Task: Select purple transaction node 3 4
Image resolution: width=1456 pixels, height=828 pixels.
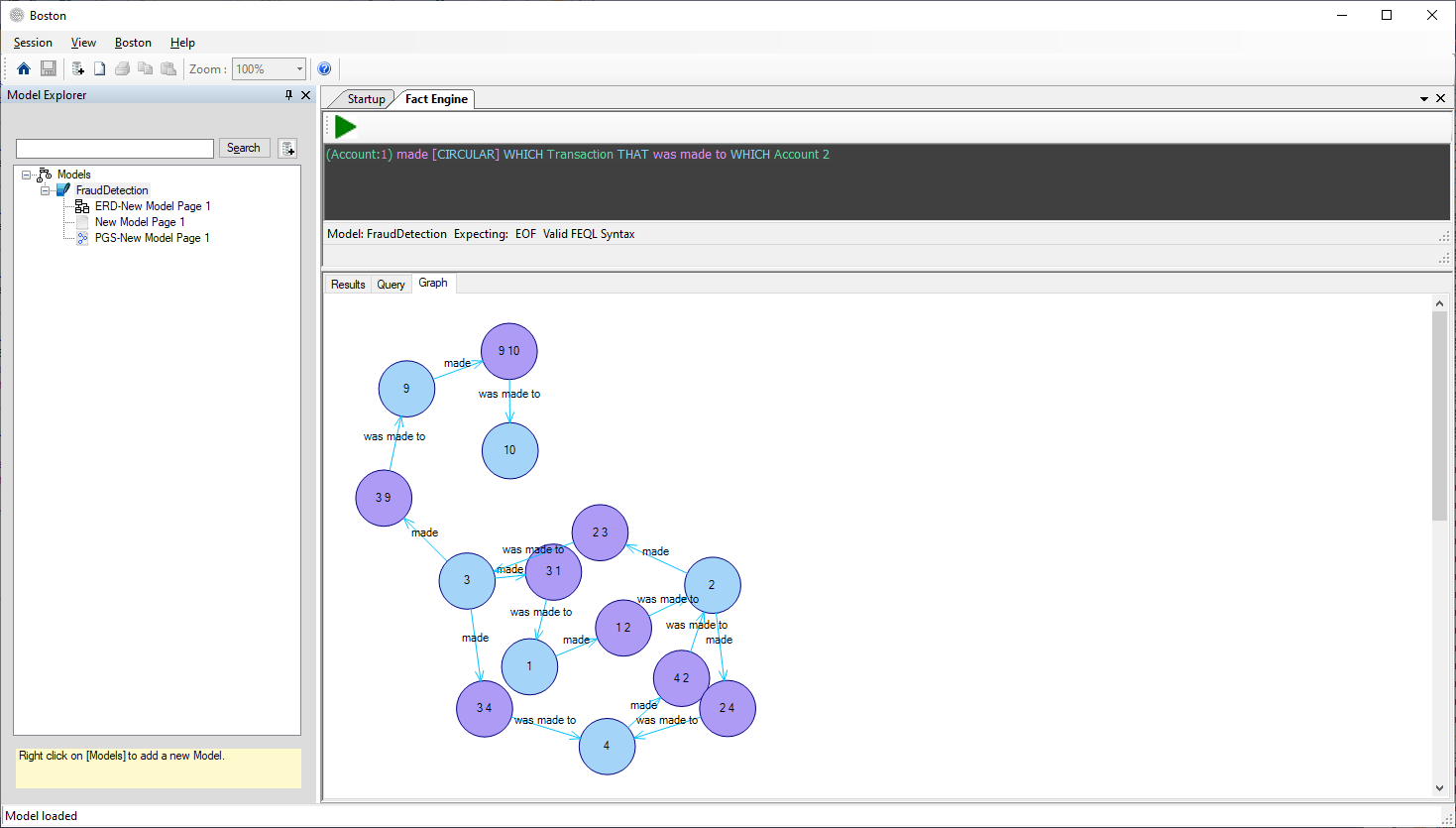Action: click(x=484, y=708)
